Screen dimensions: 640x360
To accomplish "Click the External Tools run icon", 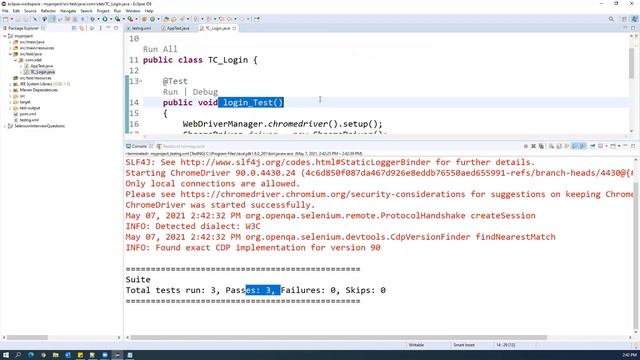I will pyautogui.click(x=130, y=19).
